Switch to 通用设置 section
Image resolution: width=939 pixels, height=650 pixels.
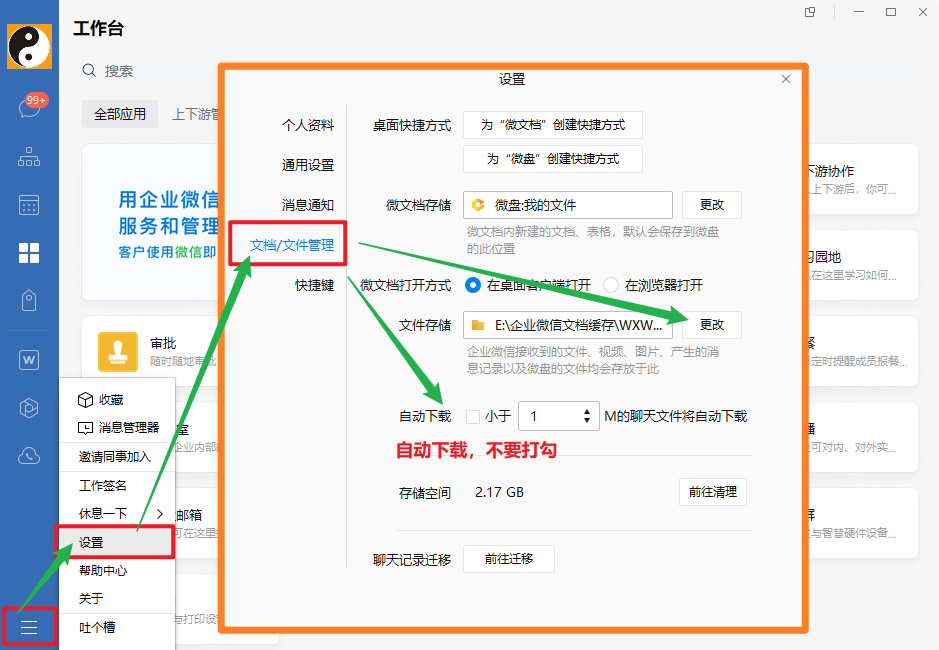(x=308, y=165)
